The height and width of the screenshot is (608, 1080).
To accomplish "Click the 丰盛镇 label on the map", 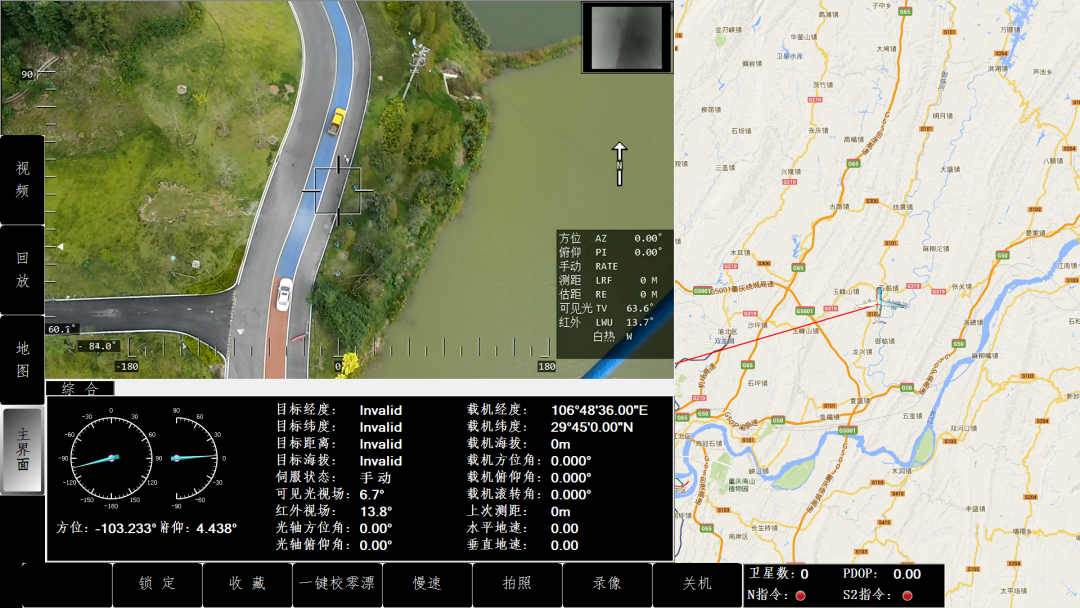I will (975, 509).
